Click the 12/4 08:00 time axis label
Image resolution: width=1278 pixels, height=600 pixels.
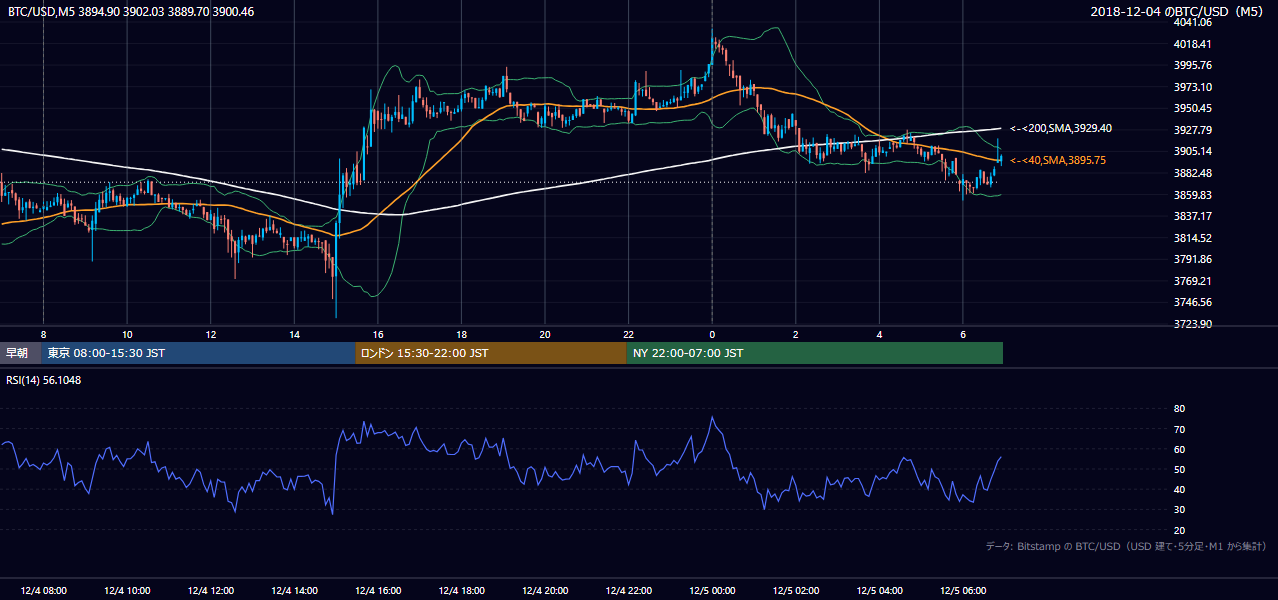pos(42,591)
